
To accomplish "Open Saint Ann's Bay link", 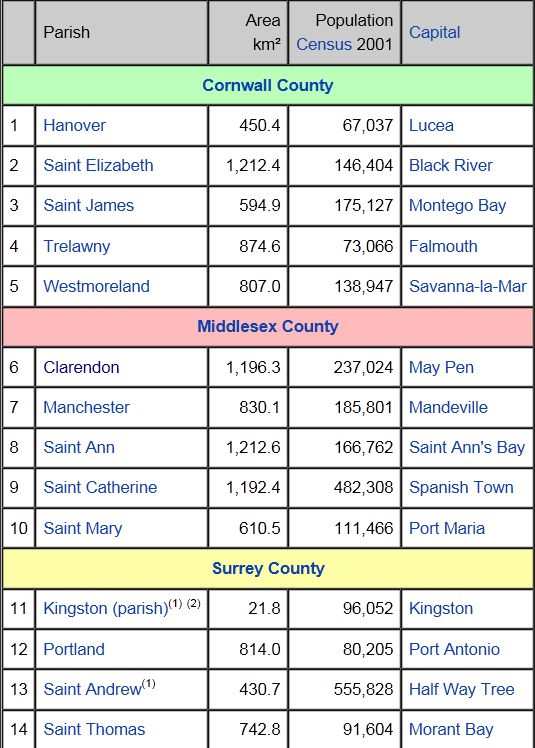I will click(x=467, y=447).
